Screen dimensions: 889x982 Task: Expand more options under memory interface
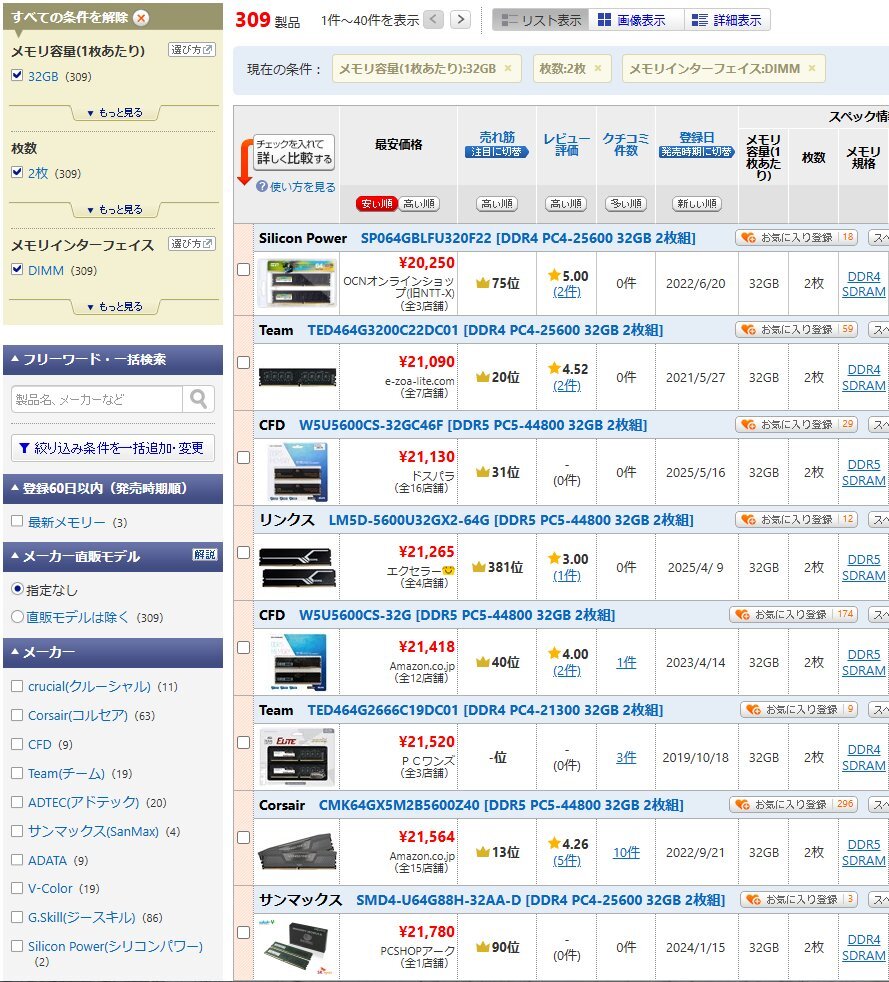pos(114,307)
